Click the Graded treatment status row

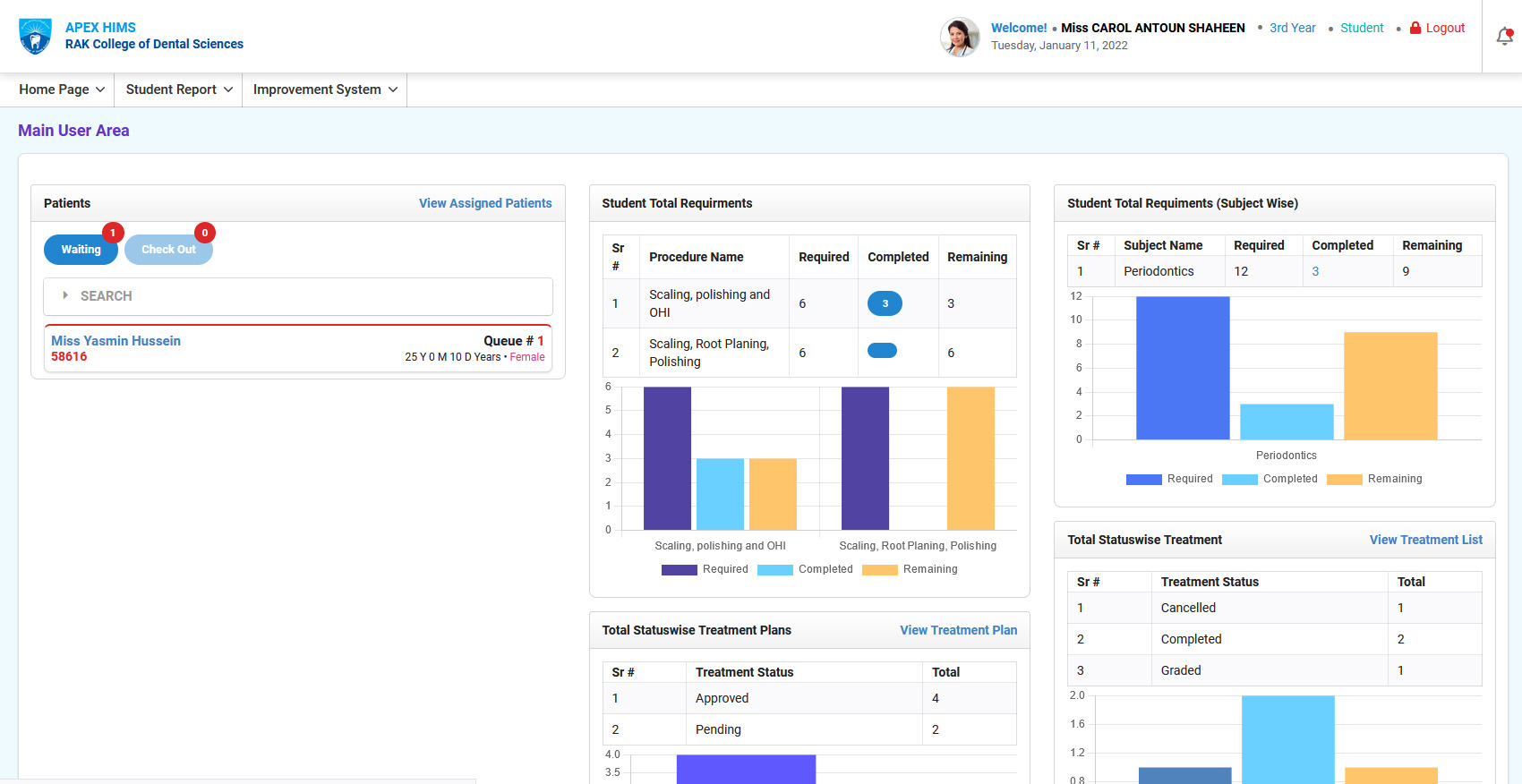[1275, 670]
